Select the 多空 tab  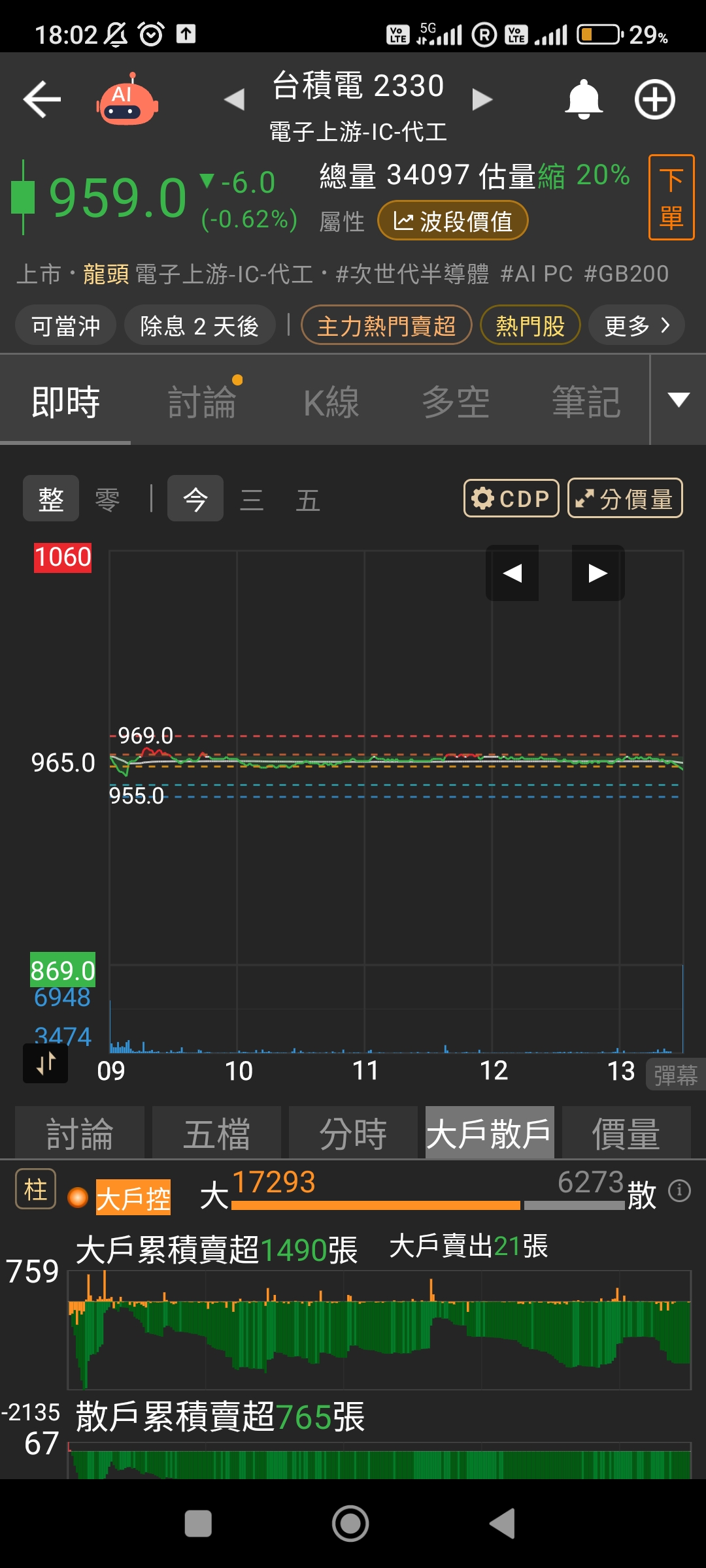456,401
